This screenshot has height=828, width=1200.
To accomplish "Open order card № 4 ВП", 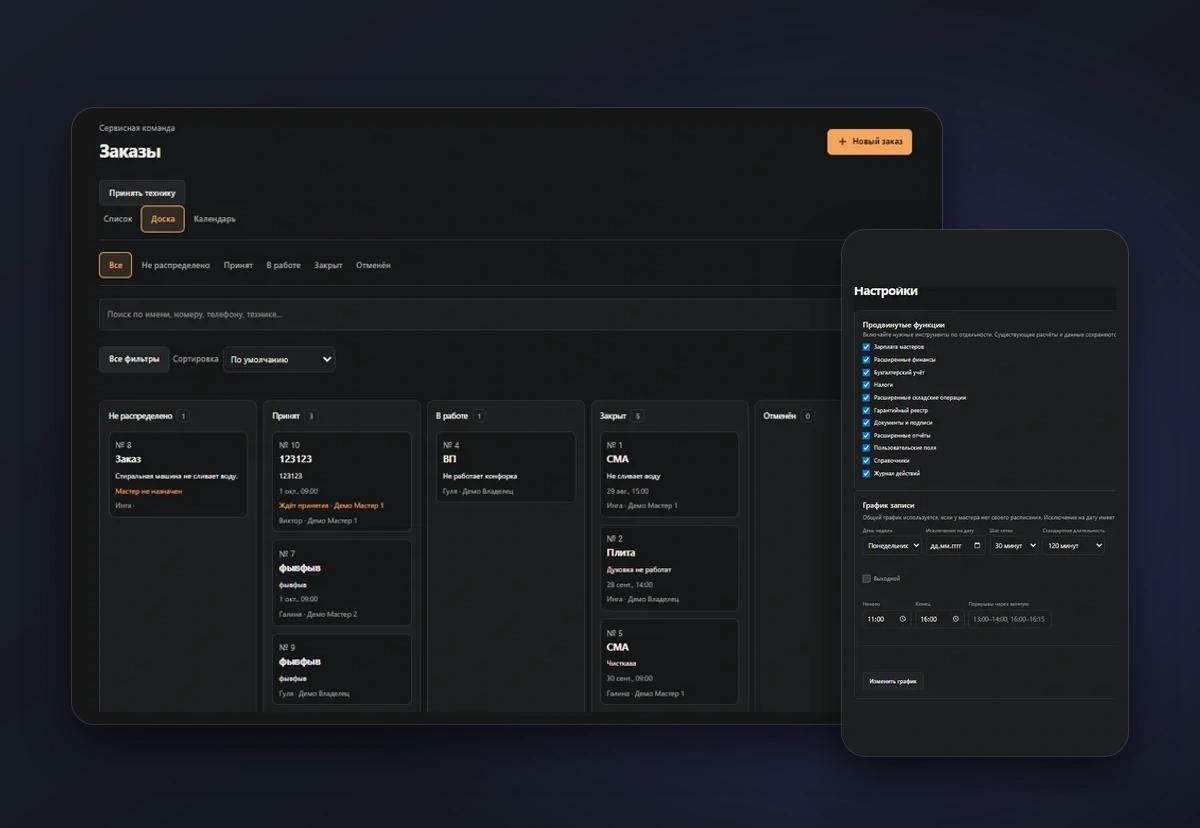I will coord(506,466).
